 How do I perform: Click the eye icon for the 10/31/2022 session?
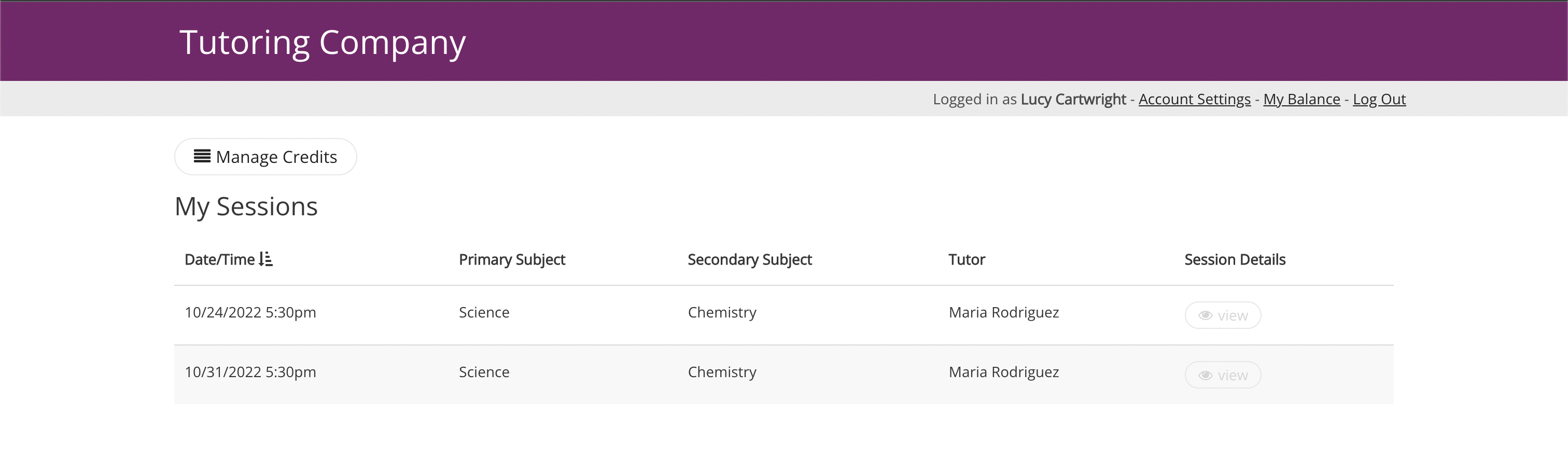[1205, 375]
